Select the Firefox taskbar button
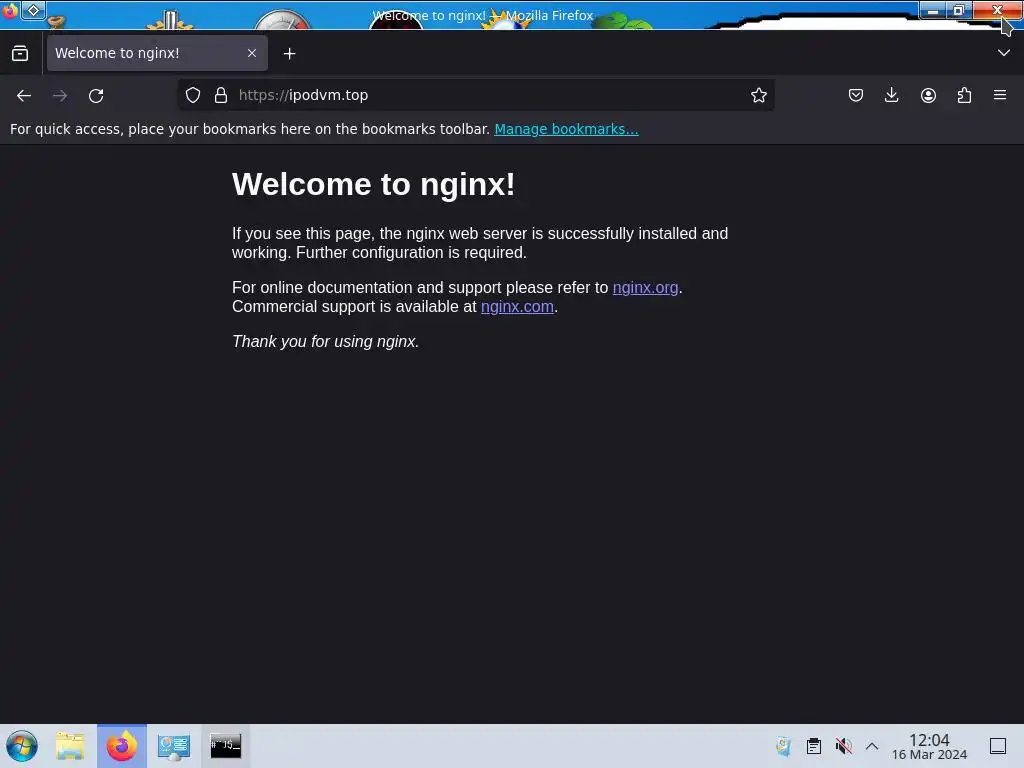 click(x=121, y=746)
